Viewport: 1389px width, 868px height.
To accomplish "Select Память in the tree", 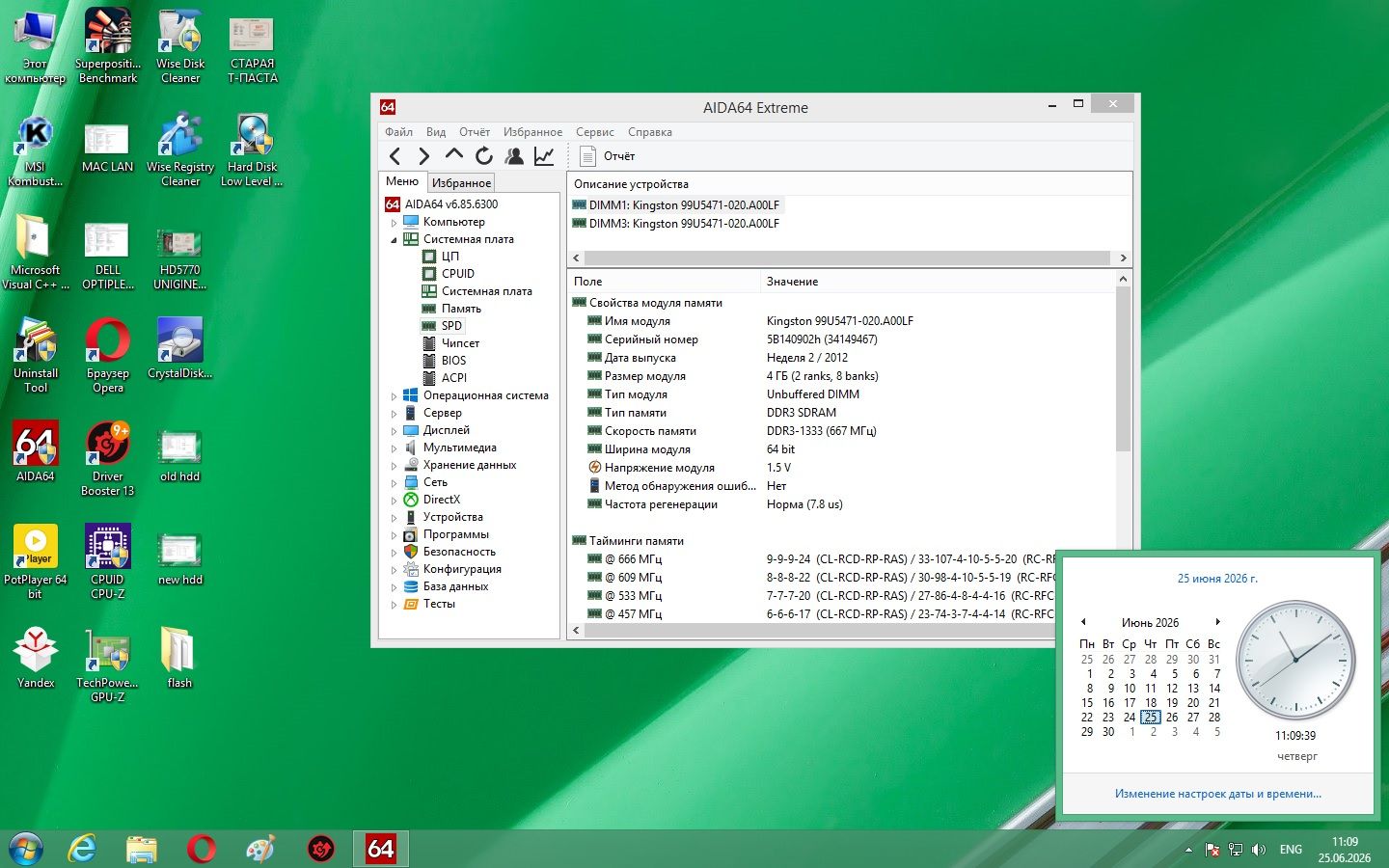I will (x=461, y=309).
